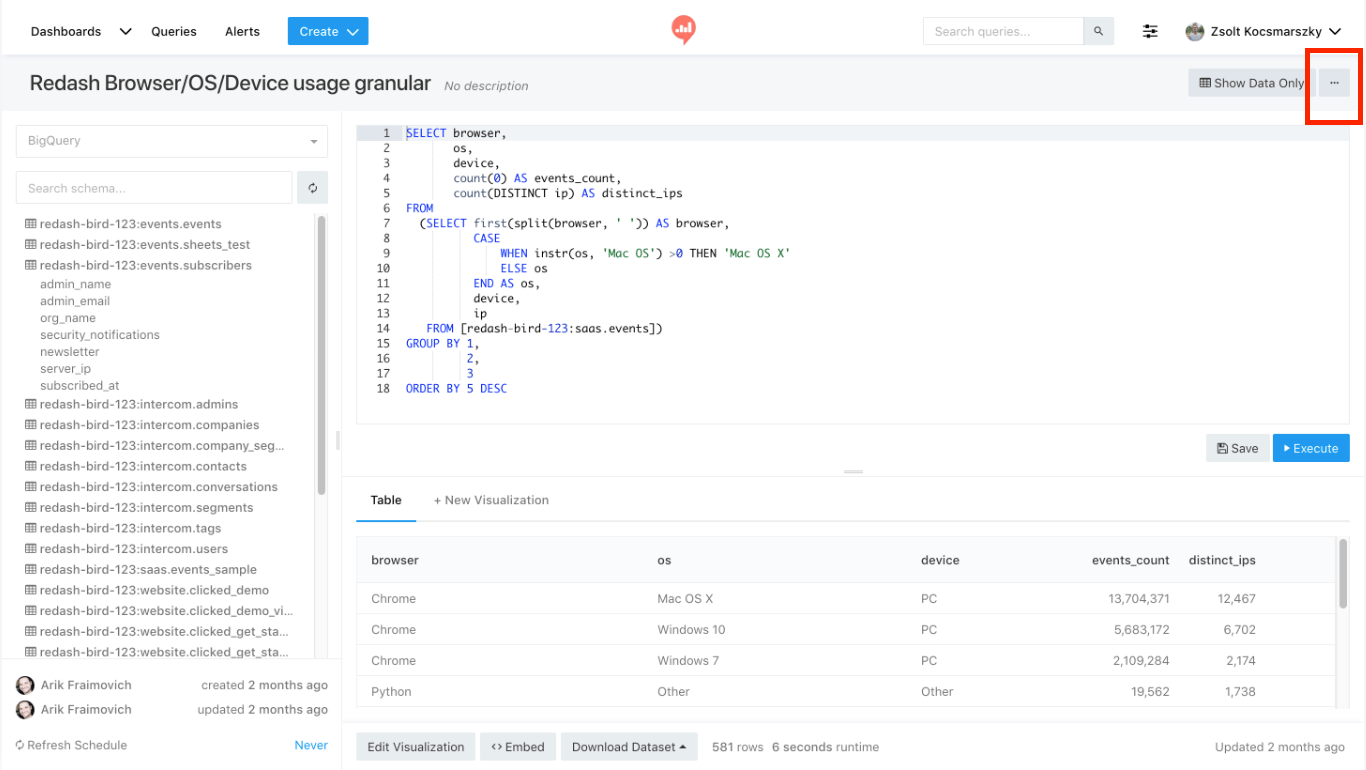Screen dimensions: 1366x770
Task: Click the table icon beside redash-bird-123:saas.events_sample
Action: click(31, 569)
